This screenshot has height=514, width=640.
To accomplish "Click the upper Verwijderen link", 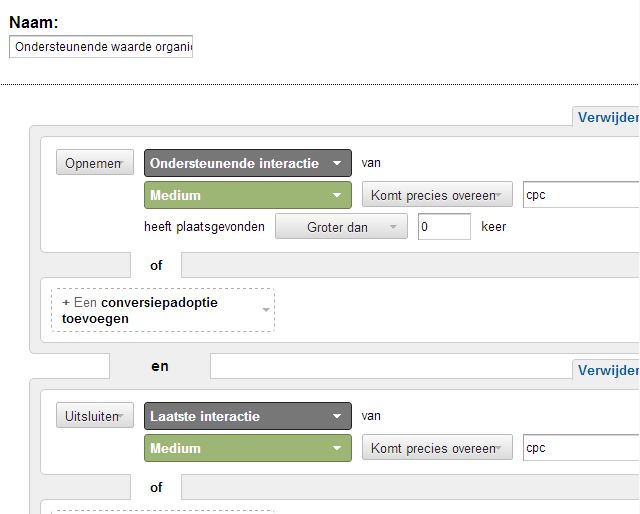I will pyautogui.click(x=607, y=117).
